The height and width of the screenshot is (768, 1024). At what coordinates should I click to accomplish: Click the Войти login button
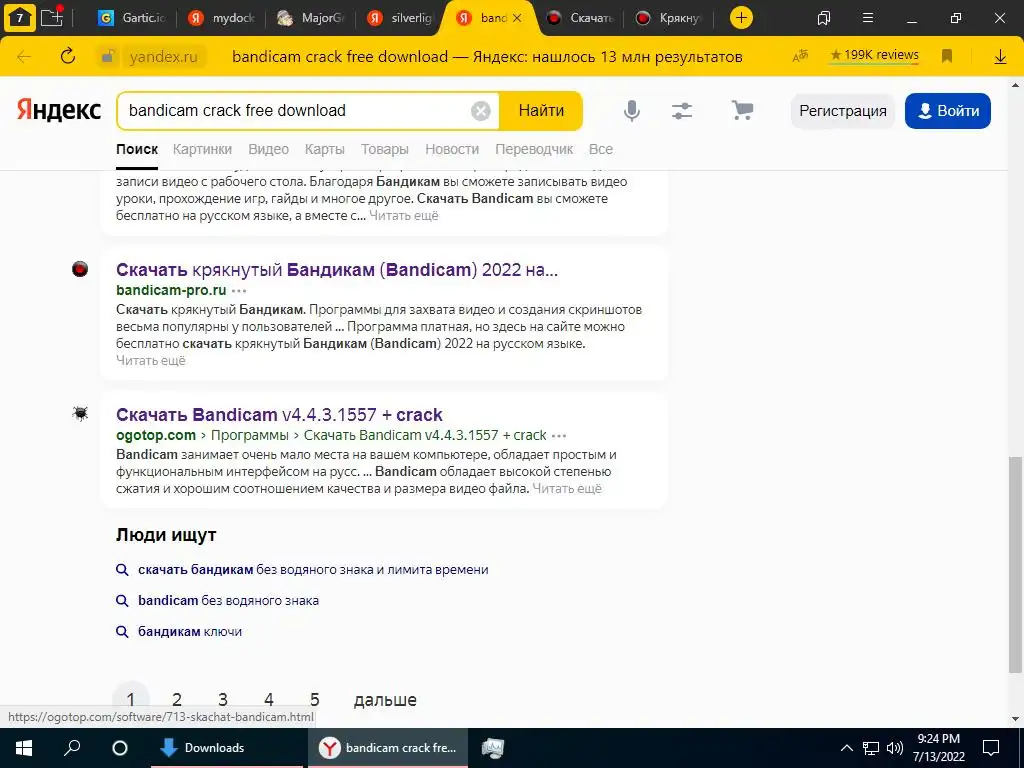click(948, 111)
